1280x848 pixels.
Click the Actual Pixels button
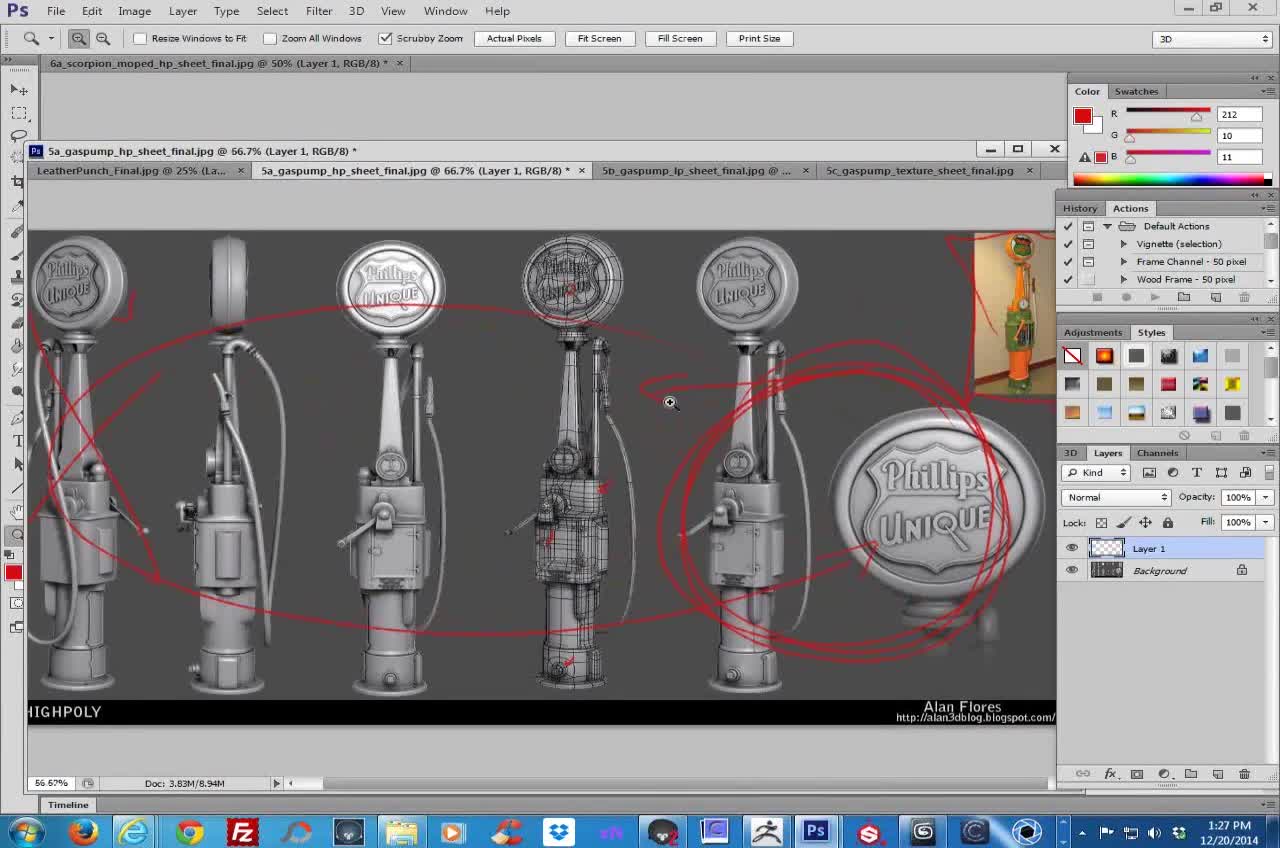coord(514,38)
